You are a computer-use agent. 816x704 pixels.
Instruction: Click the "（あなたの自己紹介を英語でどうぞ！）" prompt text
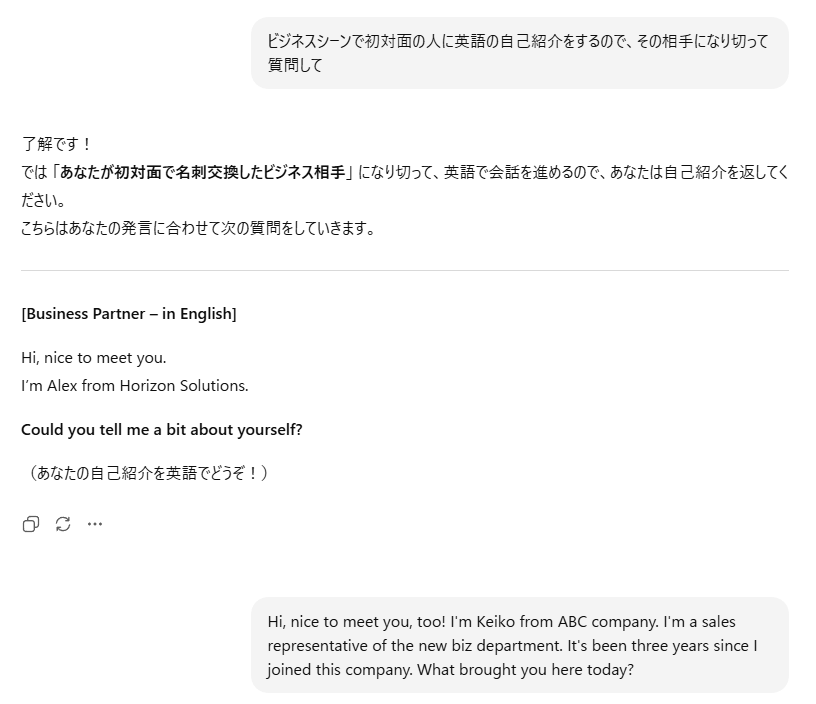[147, 473]
